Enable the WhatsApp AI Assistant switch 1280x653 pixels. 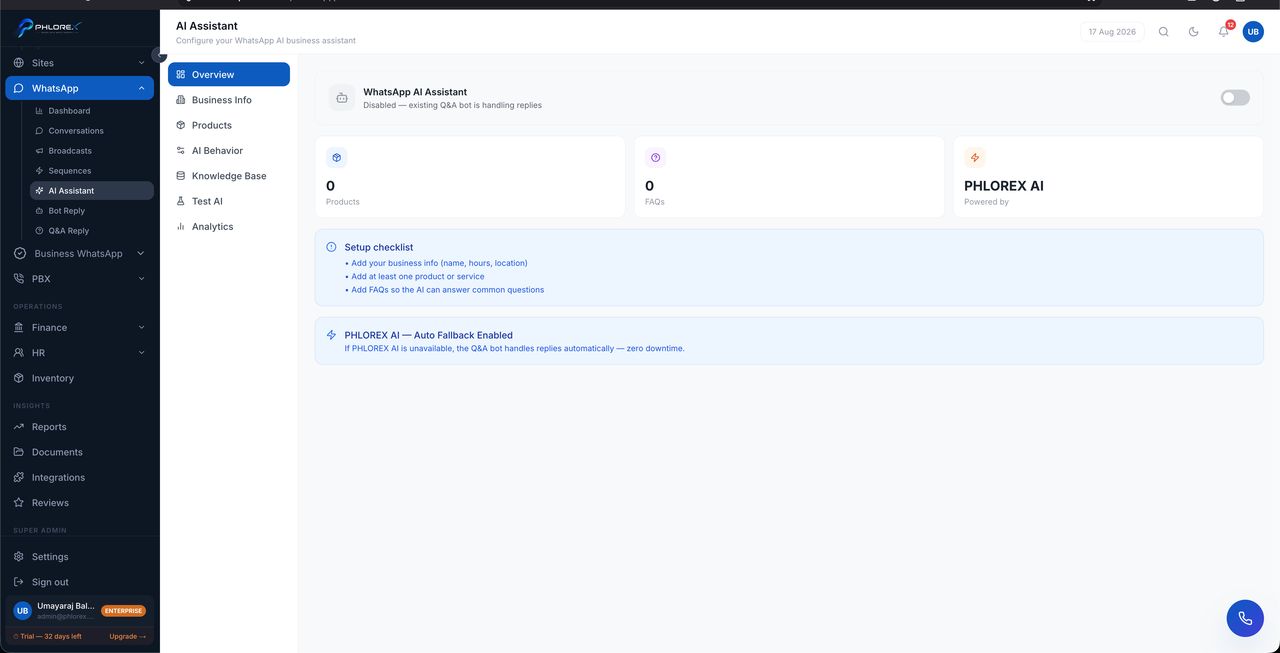click(1235, 98)
